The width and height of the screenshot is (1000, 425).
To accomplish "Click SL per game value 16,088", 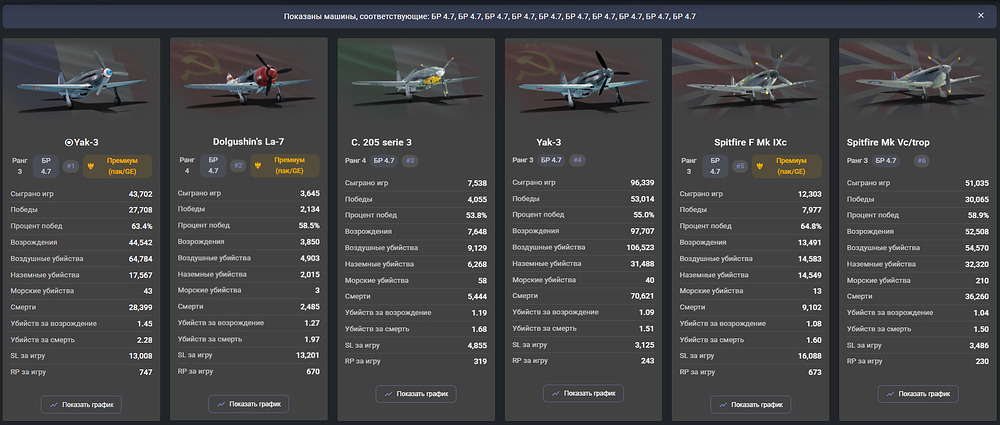I will click(809, 355).
